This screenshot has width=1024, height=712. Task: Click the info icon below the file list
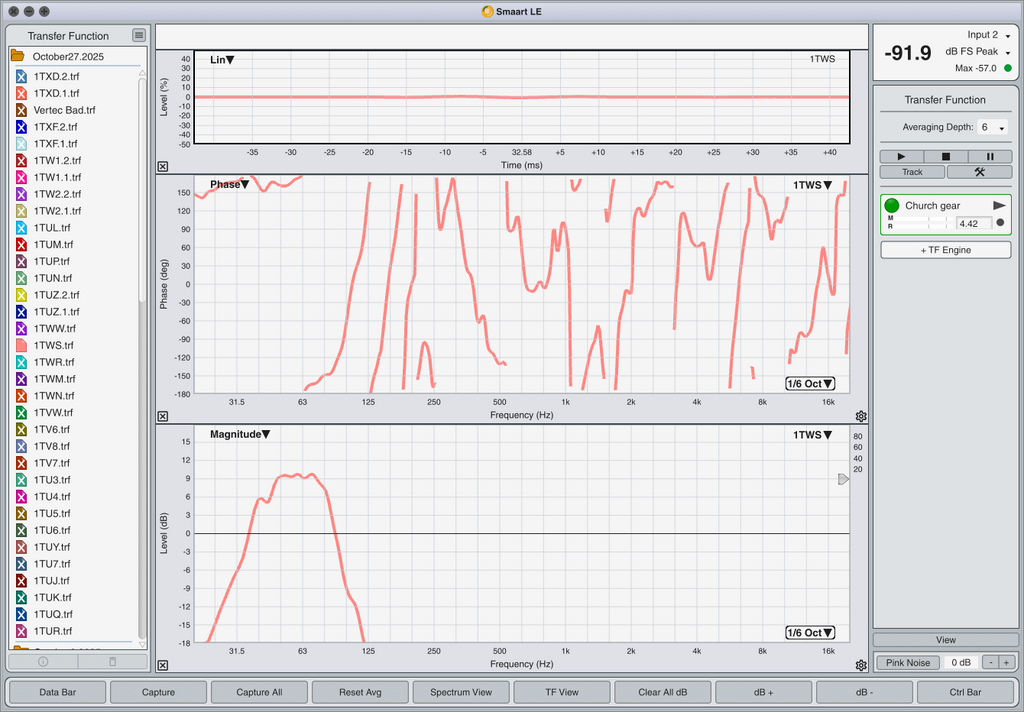click(x=43, y=661)
